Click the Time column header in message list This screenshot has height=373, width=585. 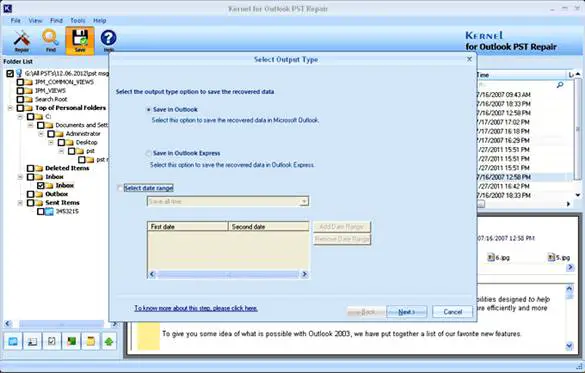(x=522, y=75)
